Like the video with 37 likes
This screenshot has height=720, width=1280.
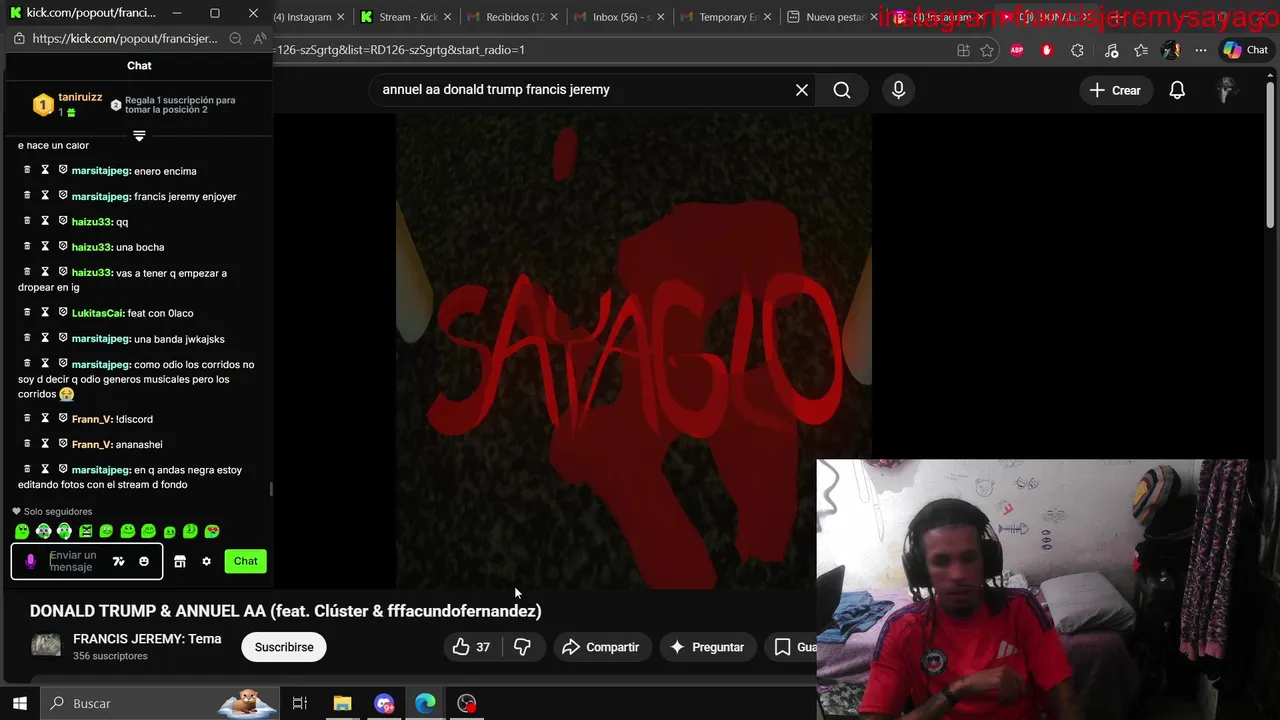(x=471, y=647)
